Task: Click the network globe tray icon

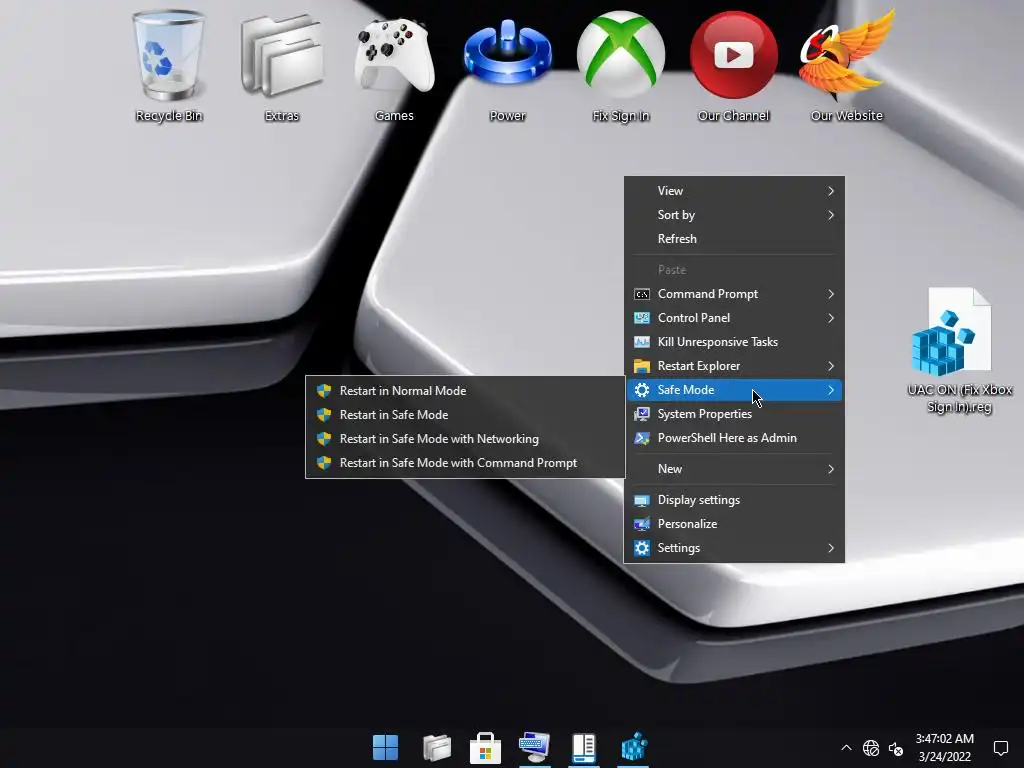Action: (x=871, y=748)
